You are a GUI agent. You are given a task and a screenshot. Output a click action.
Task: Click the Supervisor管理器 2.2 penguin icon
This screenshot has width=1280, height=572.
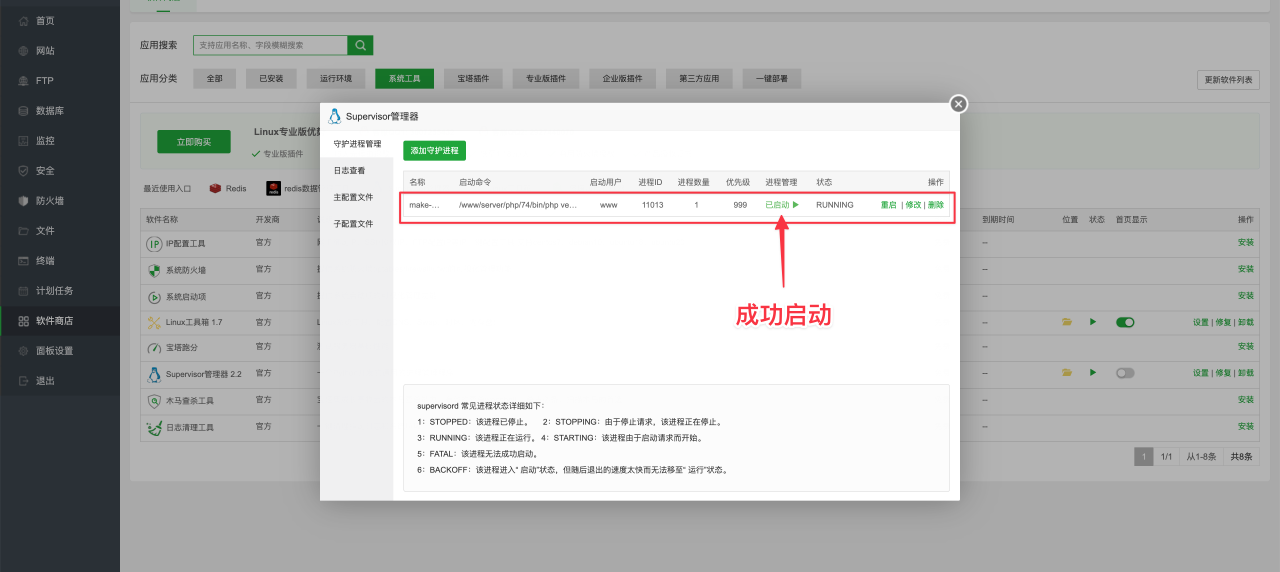click(x=154, y=374)
